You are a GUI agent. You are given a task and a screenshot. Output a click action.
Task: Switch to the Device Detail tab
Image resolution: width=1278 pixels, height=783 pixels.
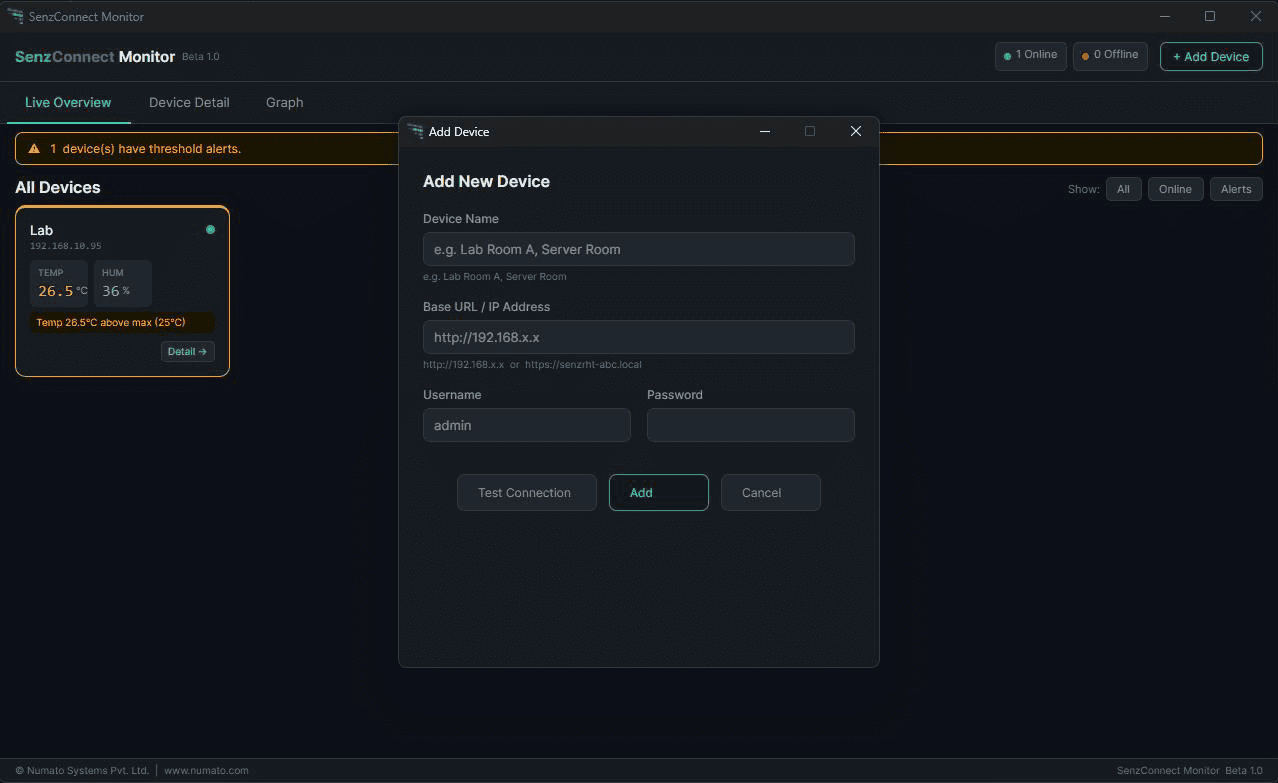pos(189,103)
